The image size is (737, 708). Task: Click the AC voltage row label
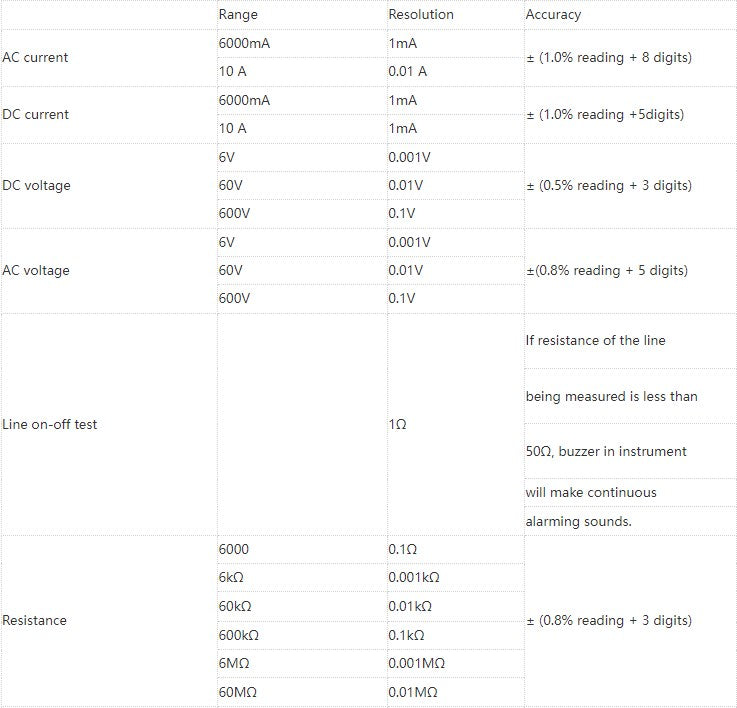[36, 270]
